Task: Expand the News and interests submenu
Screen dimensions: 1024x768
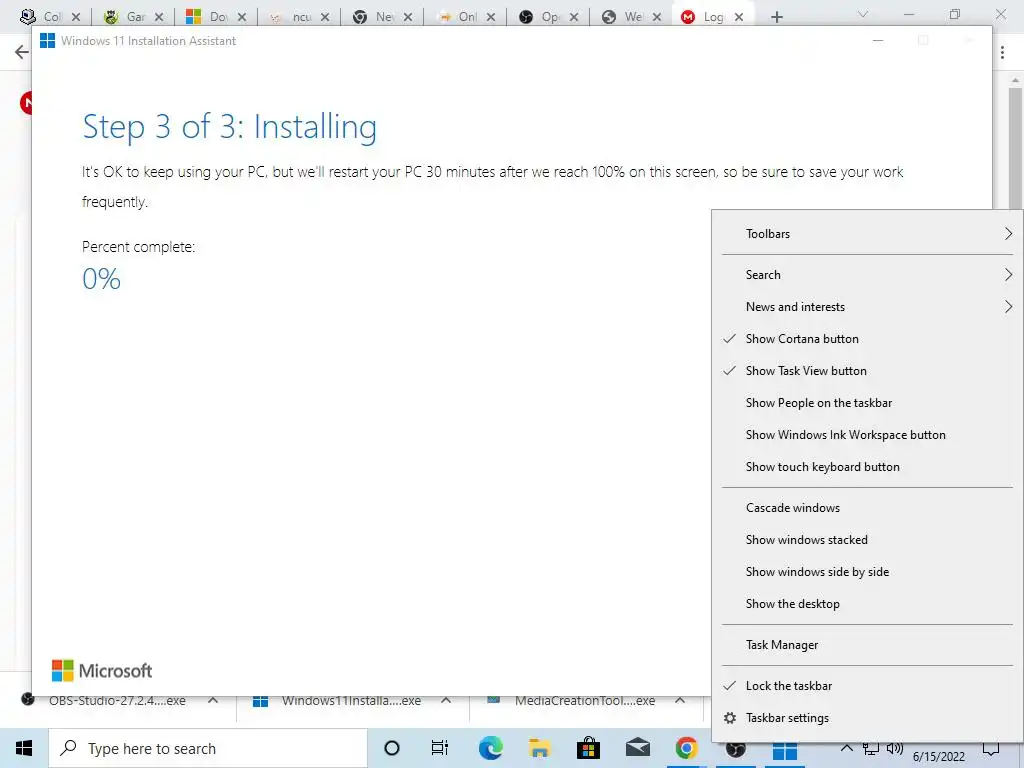Action: tap(867, 307)
